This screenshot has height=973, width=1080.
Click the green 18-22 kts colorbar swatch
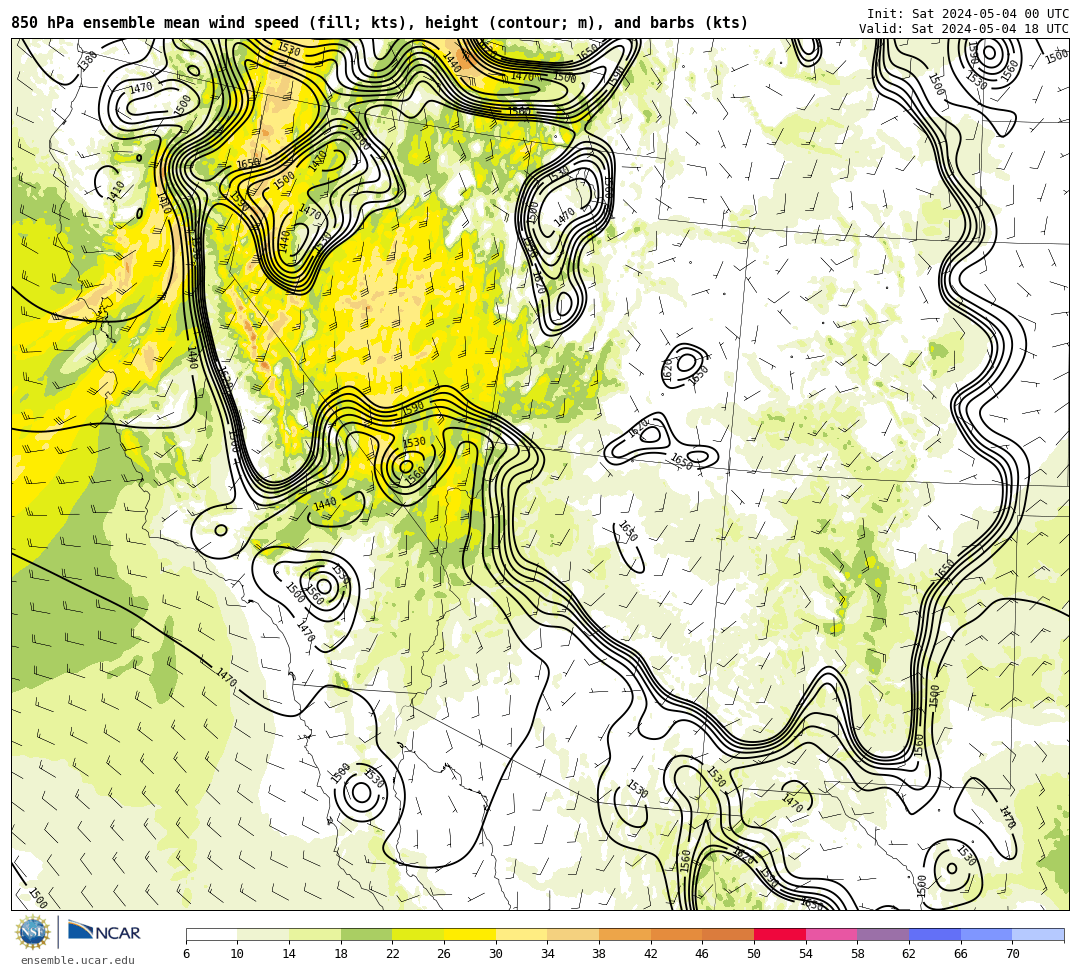point(366,934)
